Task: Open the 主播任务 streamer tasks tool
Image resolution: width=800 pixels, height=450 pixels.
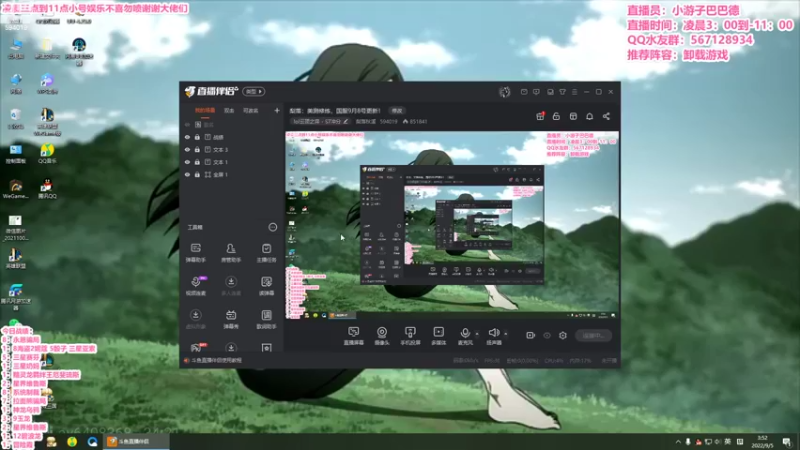Action: tap(266, 253)
